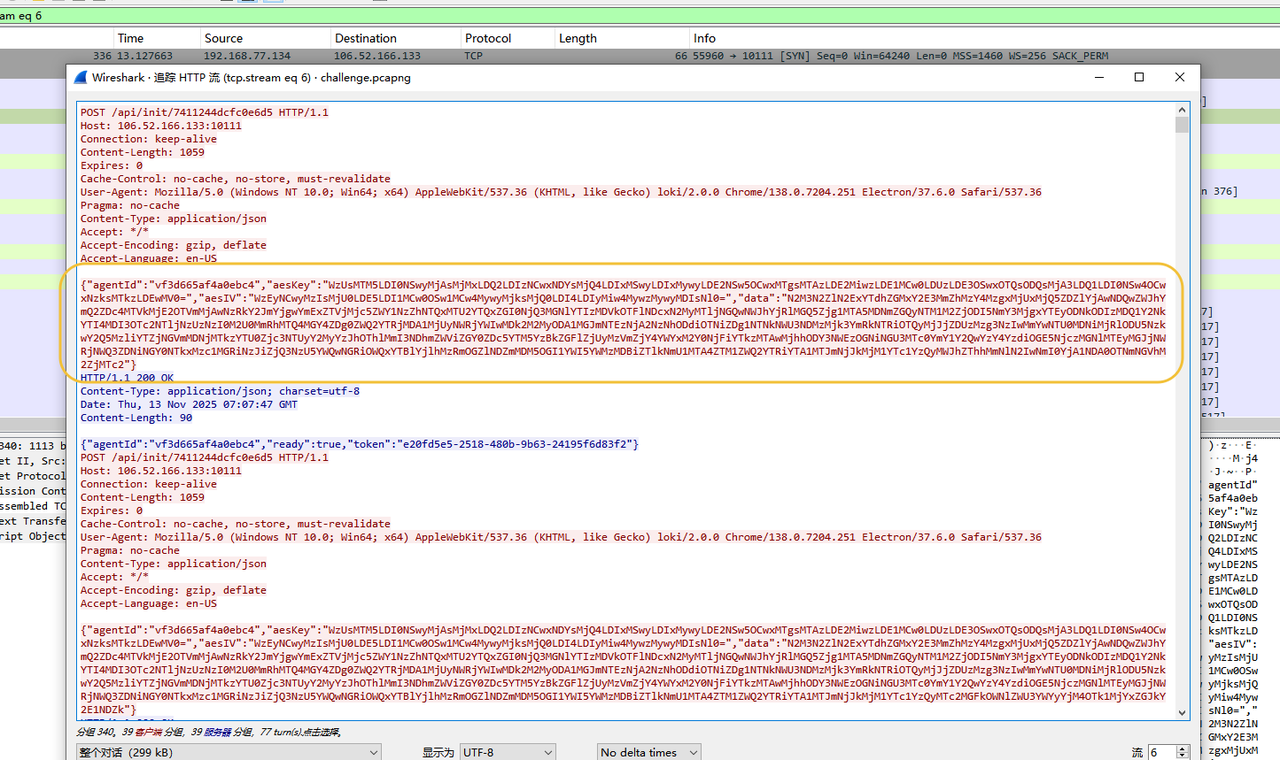Minimize the HTTP stream dialog window
This screenshot has width=1280, height=760.
pyautogui.click(x=1097, y=77)
